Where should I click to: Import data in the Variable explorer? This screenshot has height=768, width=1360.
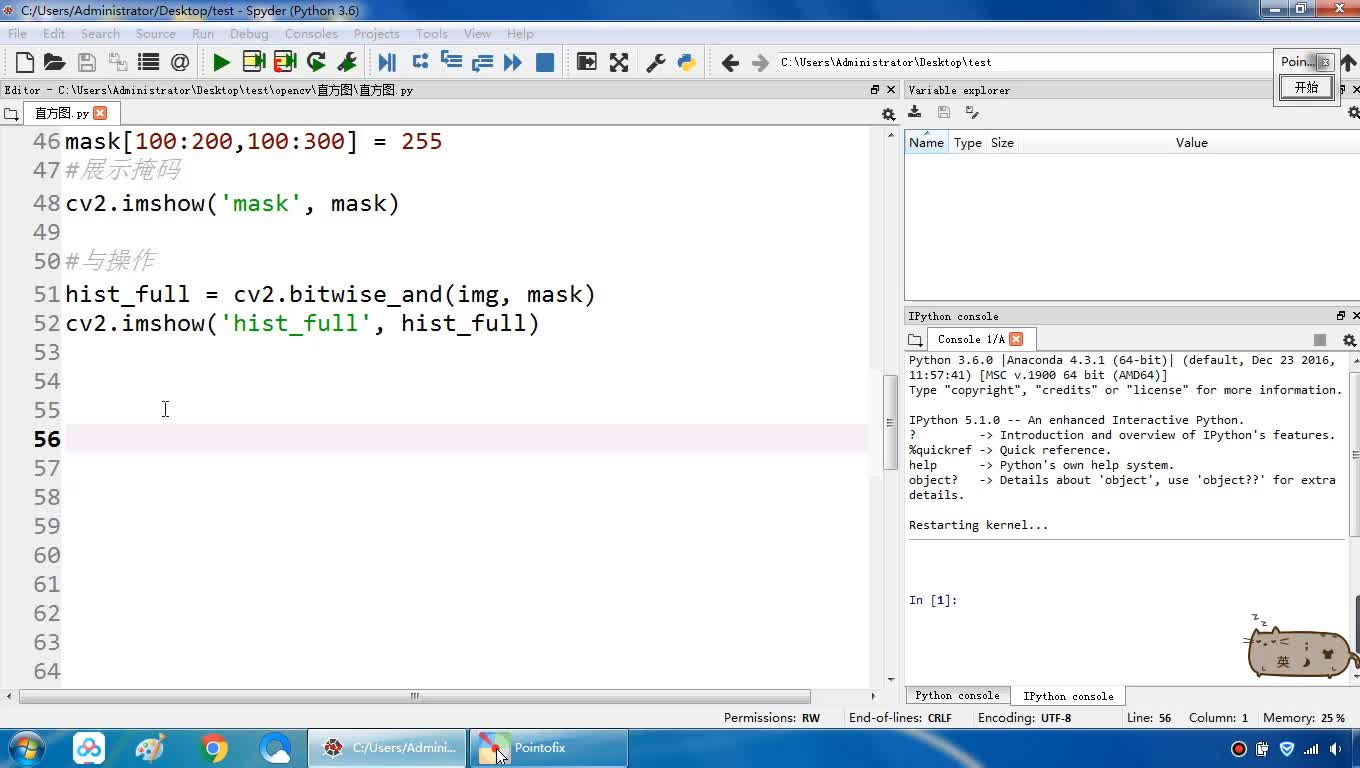click(914, 112)
